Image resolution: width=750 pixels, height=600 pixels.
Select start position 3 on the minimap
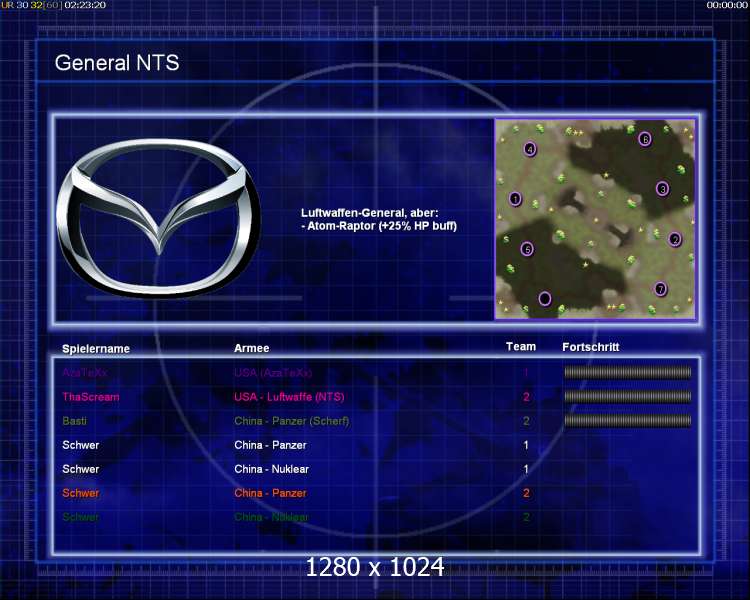(x=662, y=189)
